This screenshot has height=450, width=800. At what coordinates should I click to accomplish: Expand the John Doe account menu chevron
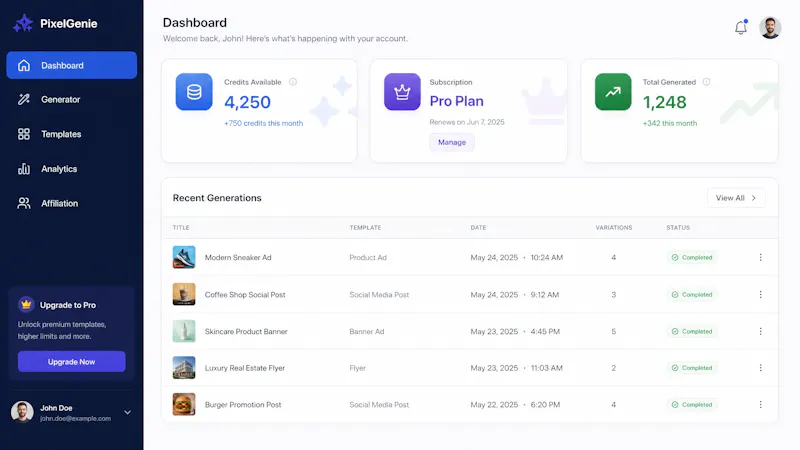pos(128,412)
